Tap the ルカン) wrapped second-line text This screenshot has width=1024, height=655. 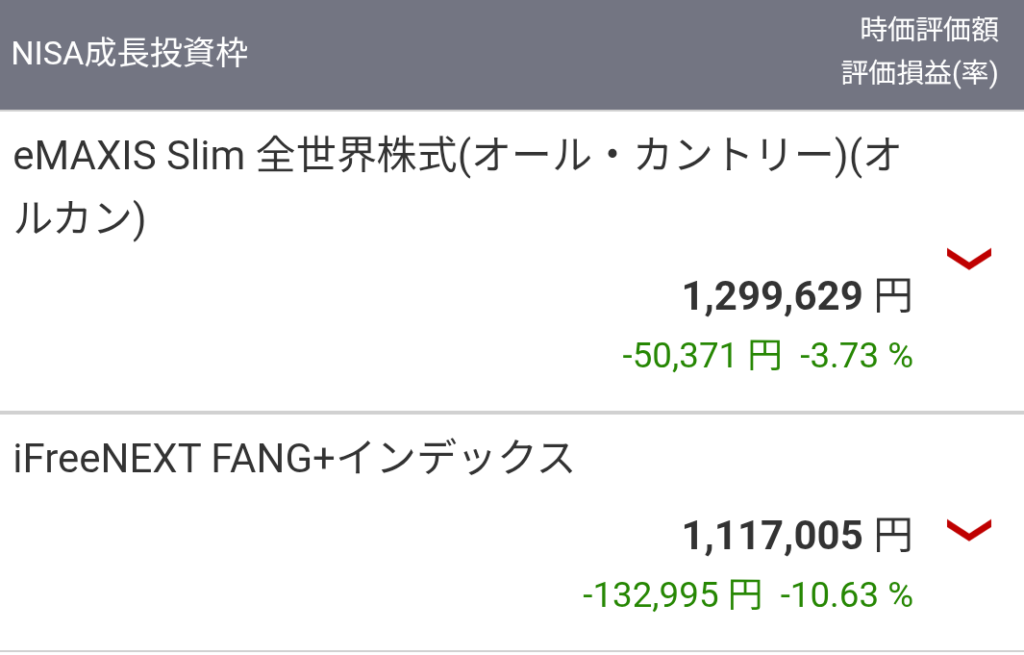click(x=80, y=216)
